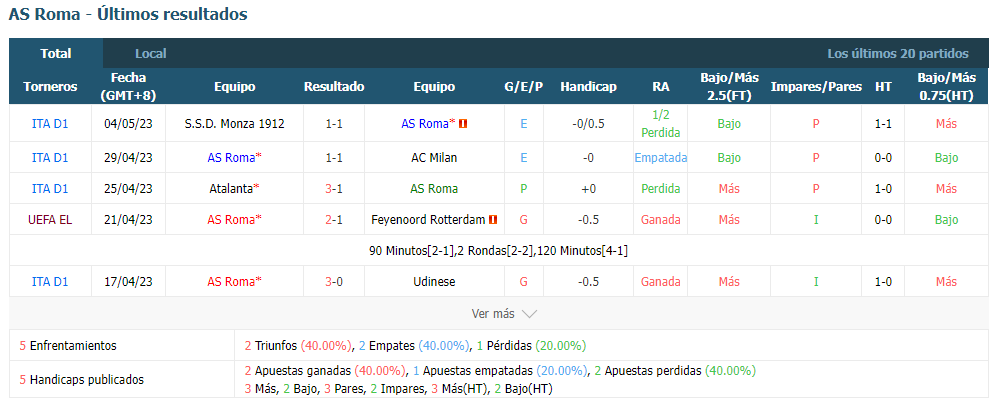Open the 3-0 Udinese match result

[x=334, y=281]
